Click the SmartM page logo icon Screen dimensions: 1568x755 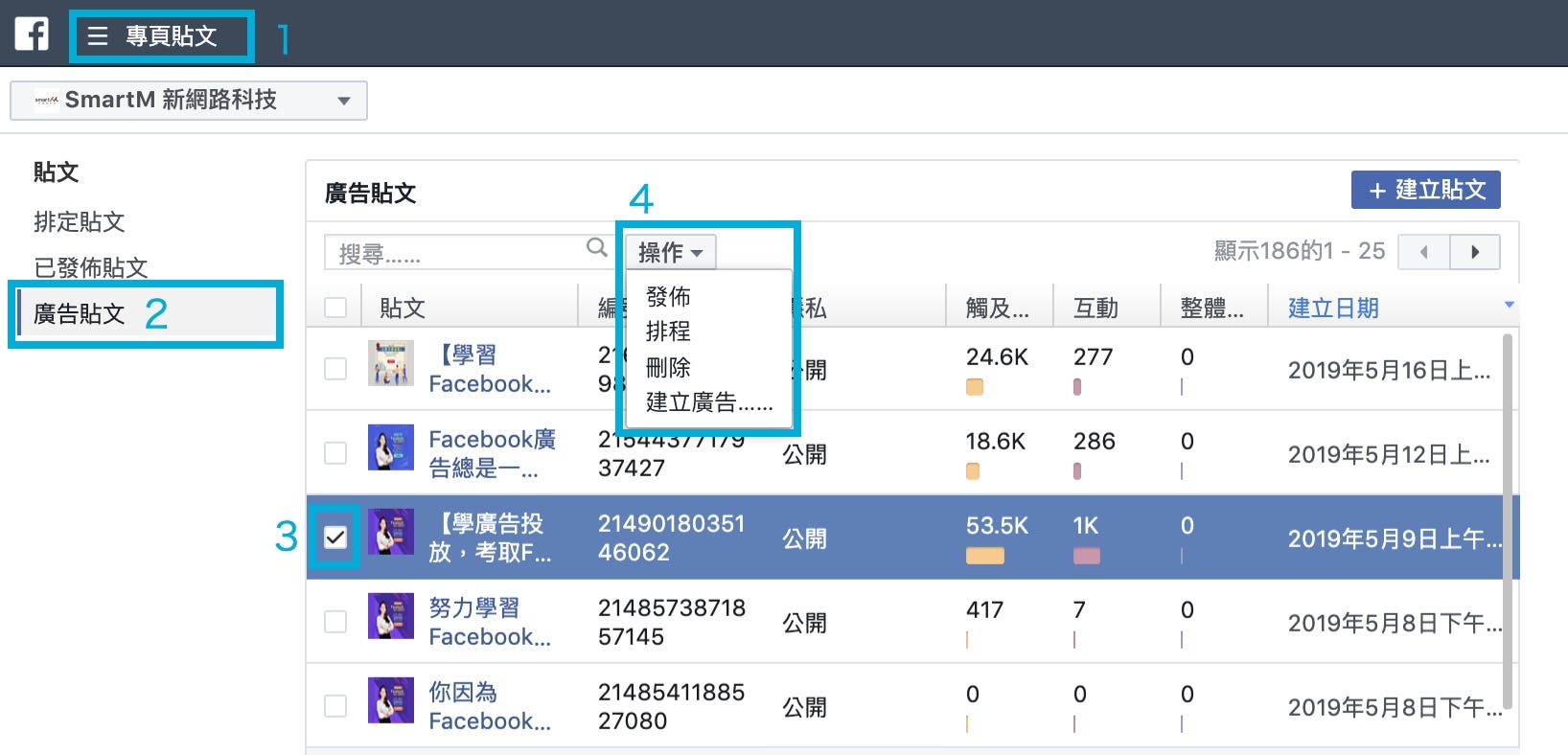pyautogui.click(x=46, y=100)
